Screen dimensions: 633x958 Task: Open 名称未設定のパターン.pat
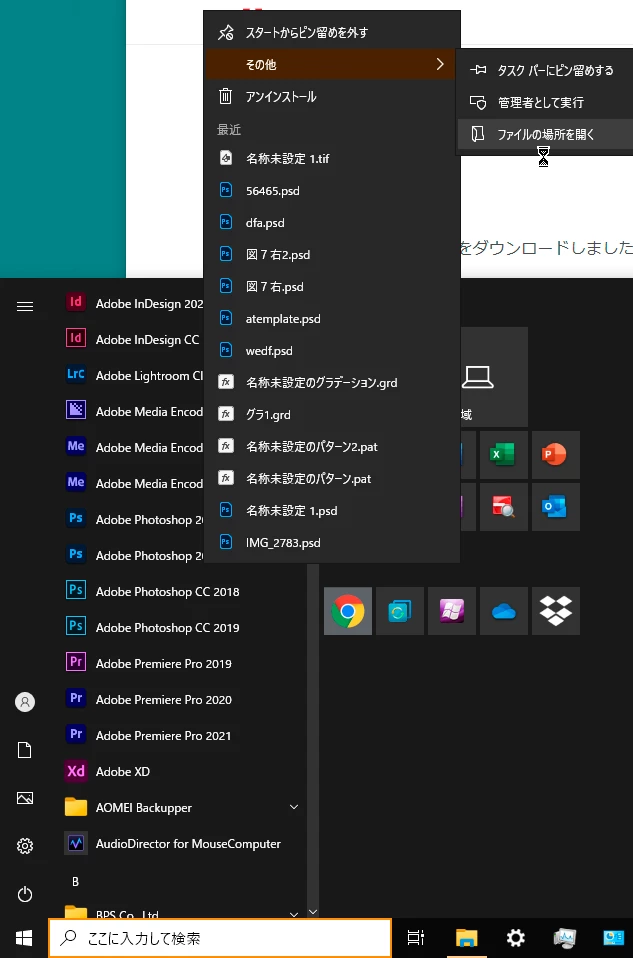coord(332,478)
